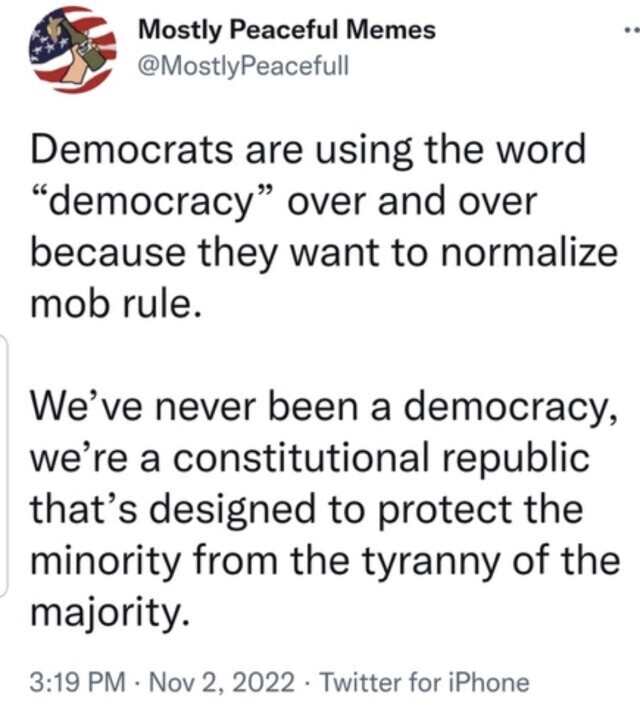Click the final word "majority."
The width and height of the screenshot is (640, 718).
coord(109,610)
